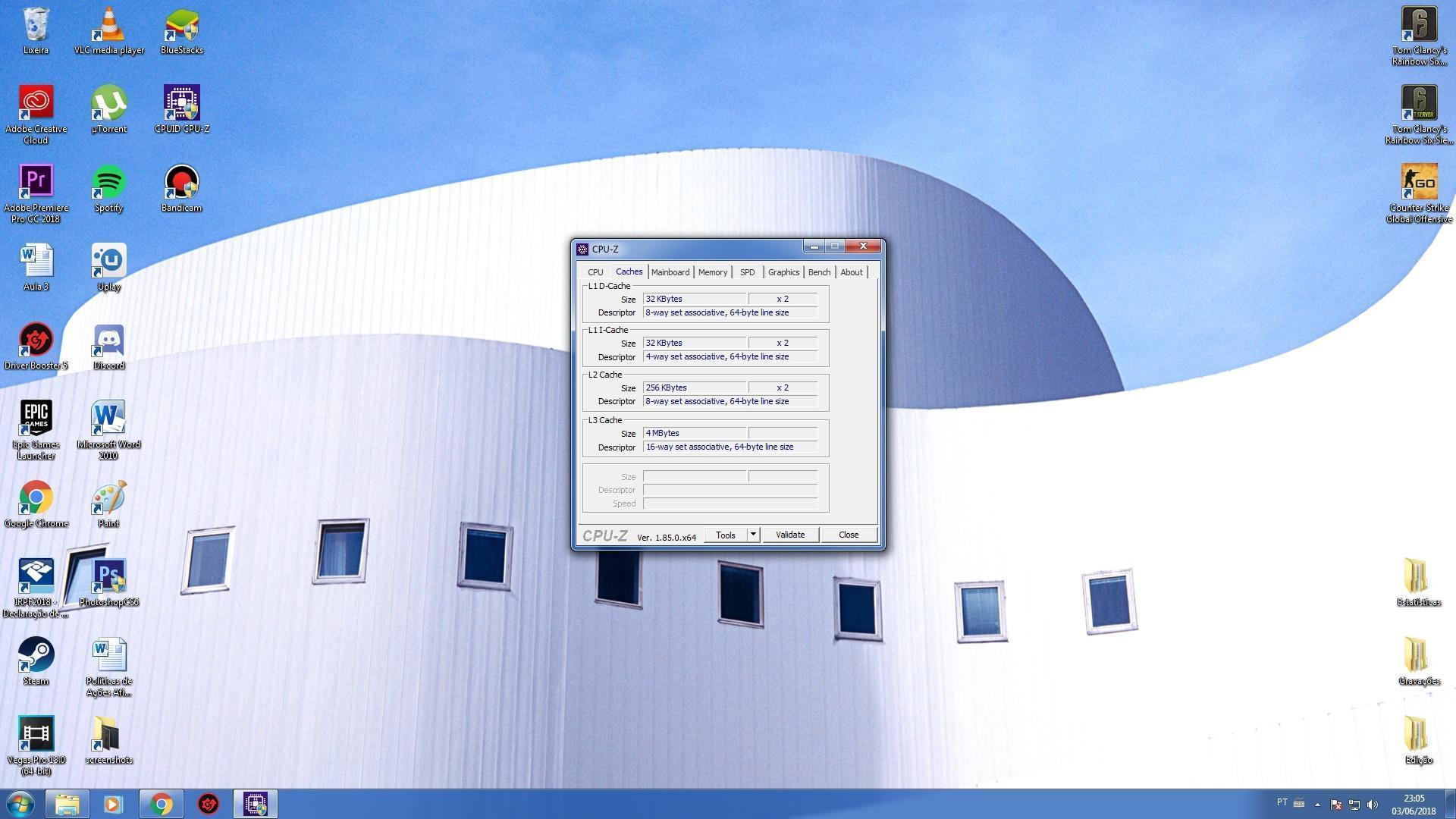Image resolution: width=1456 pixels, height=819 pixels.
Task: Launch VLC media player from desktop
Action: (109, 30)
